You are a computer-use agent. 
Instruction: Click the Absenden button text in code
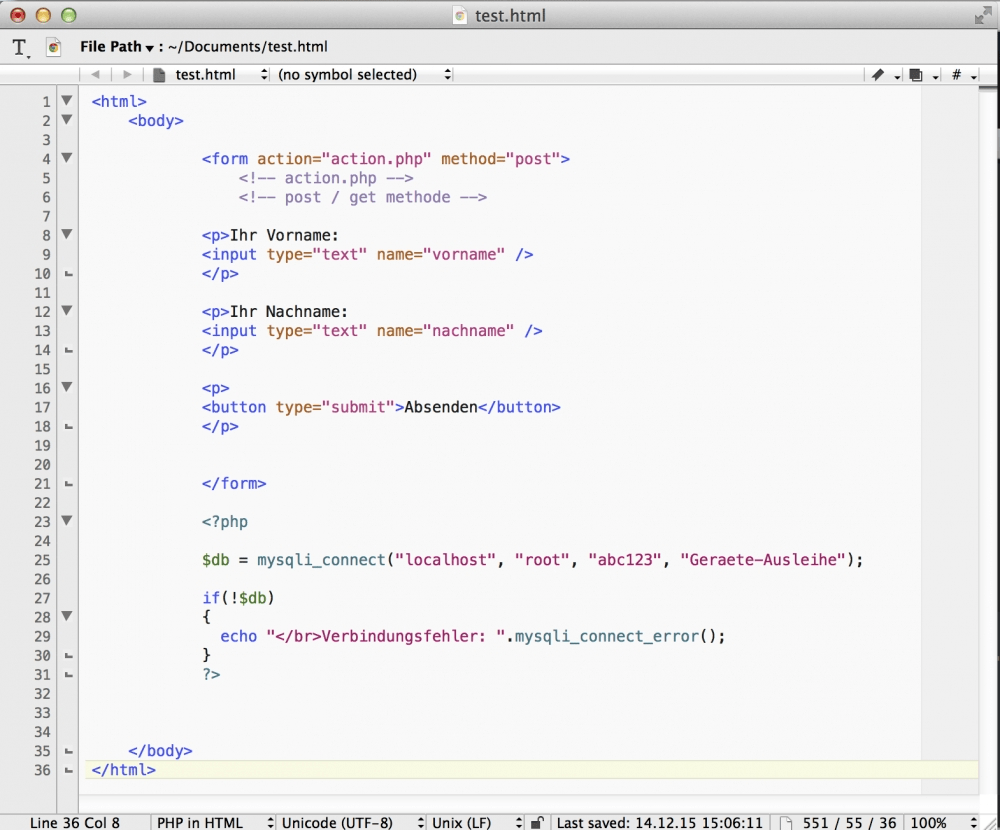441,407
